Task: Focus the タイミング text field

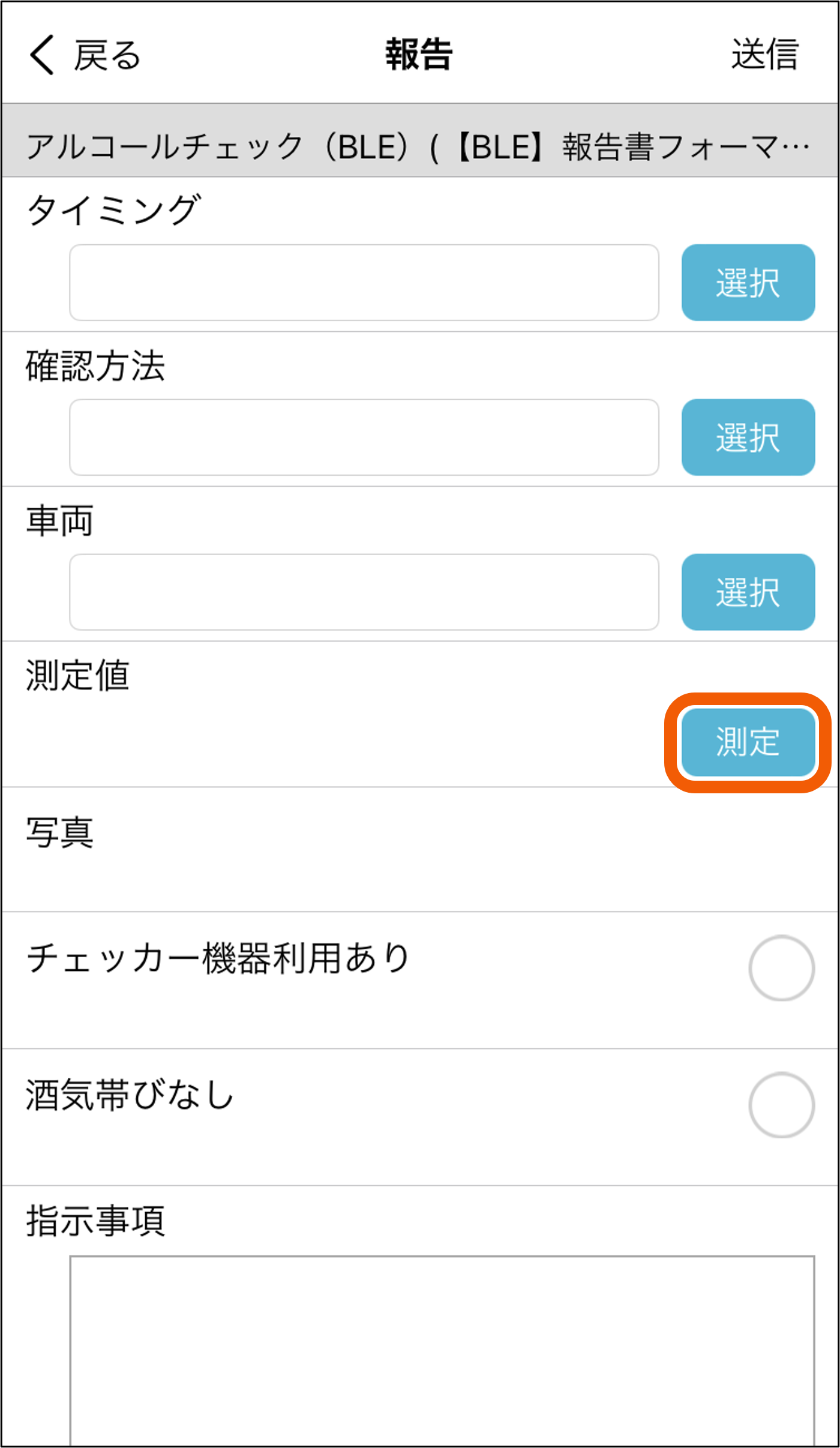Action: coord(364,283)
